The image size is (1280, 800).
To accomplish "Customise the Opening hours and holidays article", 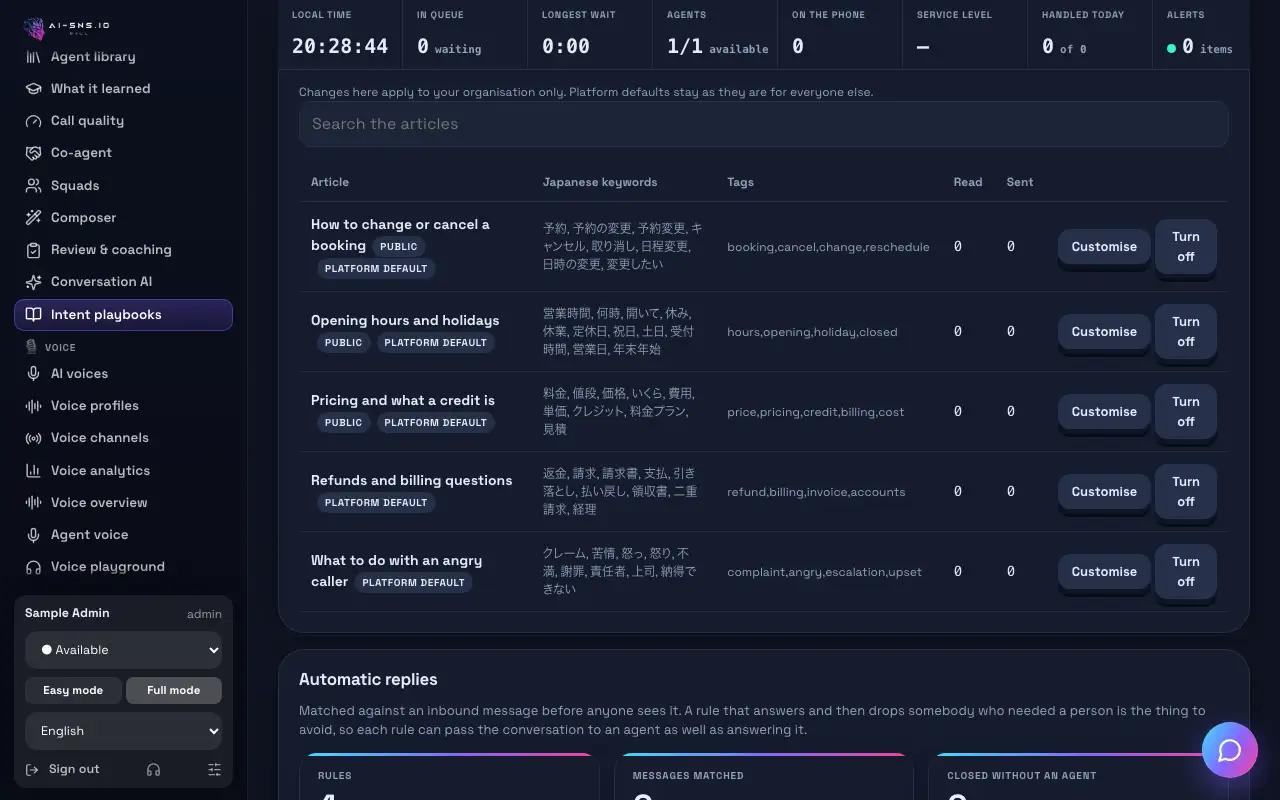I will [1104, 332].
